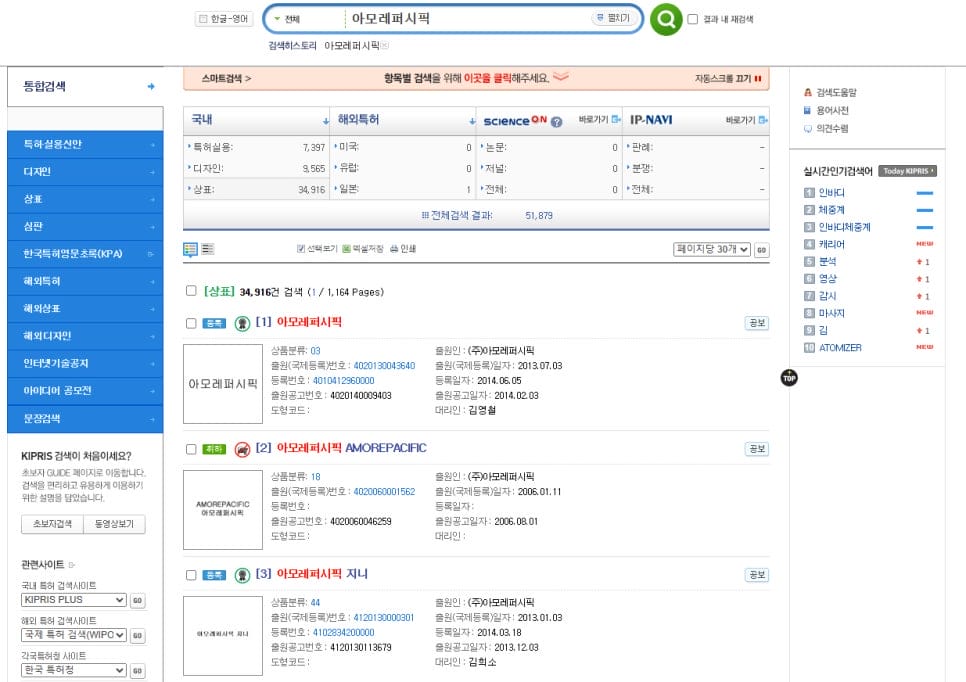Open trademark thumbnail for result [1]
966x682 pixels.
(x=223, y=384)
